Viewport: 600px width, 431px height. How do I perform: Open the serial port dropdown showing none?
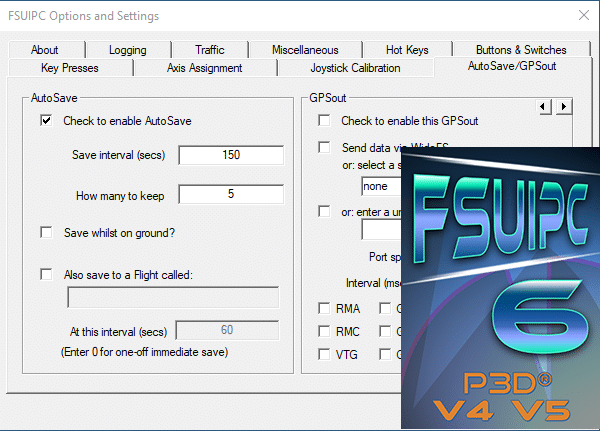[382, 185]
